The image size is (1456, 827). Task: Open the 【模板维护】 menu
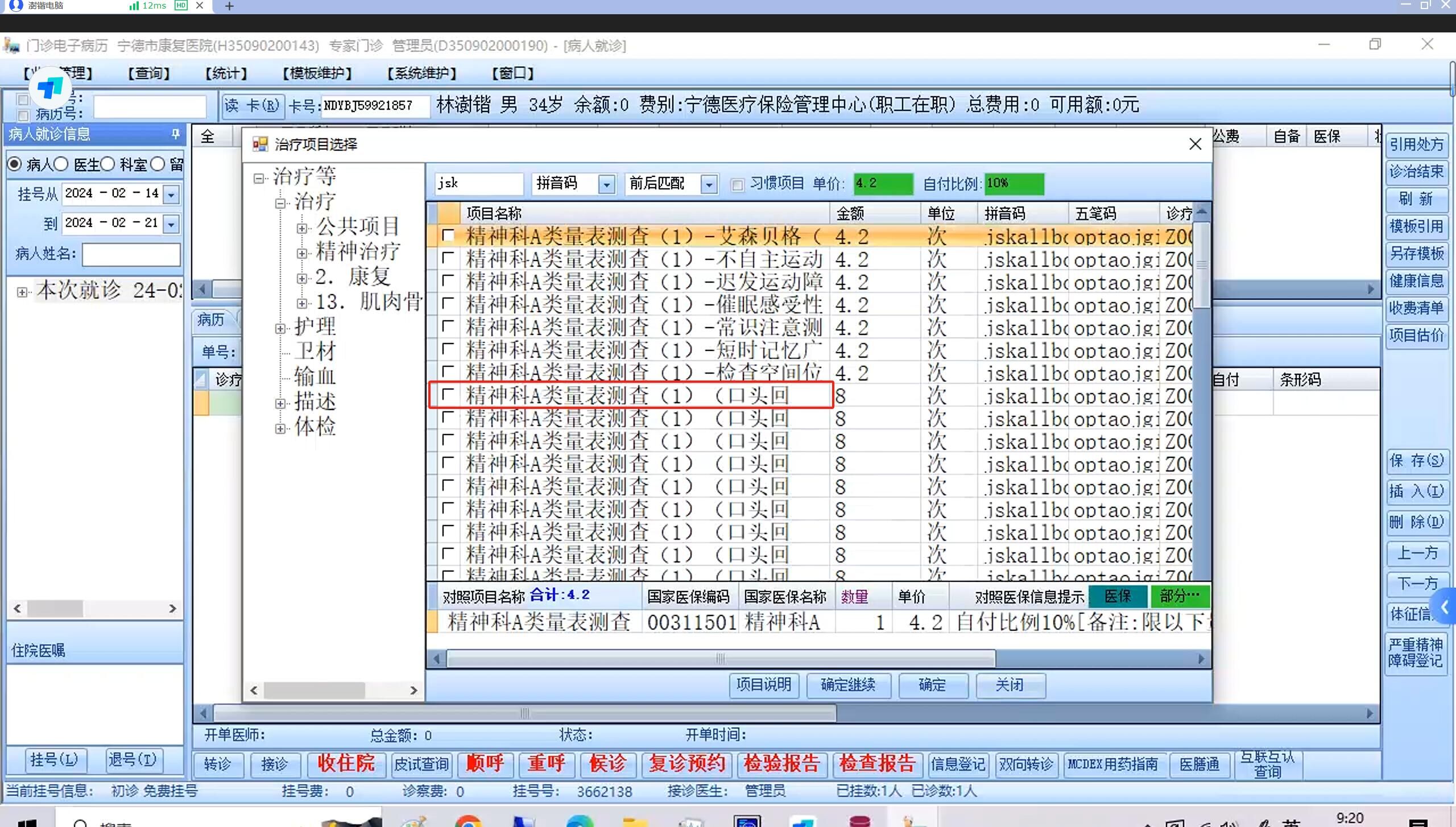pos(317,73)
